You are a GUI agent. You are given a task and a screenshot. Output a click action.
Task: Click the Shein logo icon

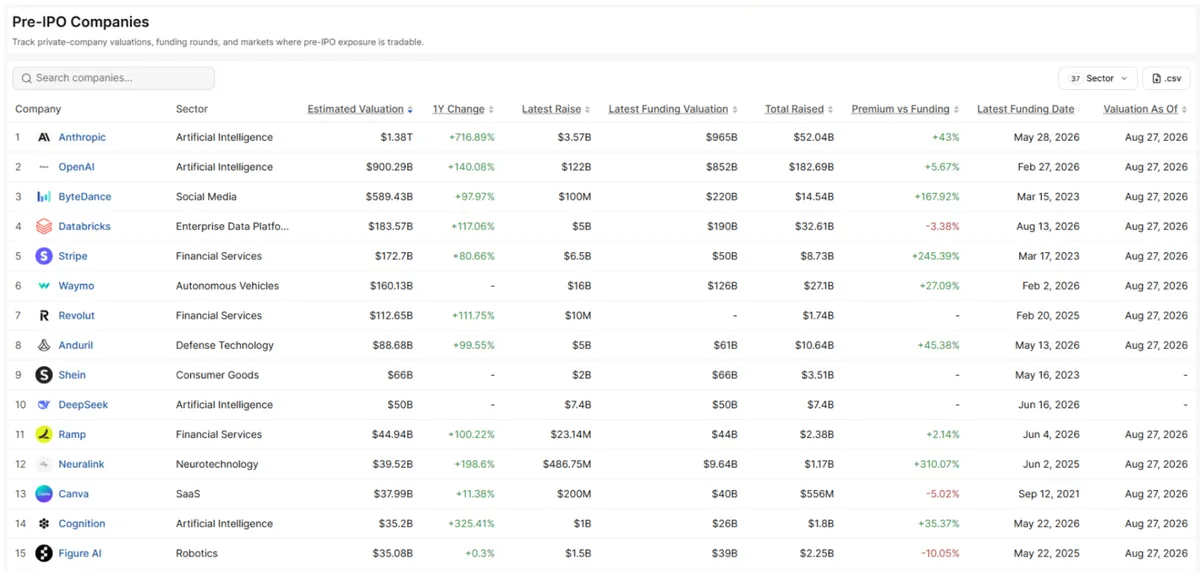[x=44, y=375]
